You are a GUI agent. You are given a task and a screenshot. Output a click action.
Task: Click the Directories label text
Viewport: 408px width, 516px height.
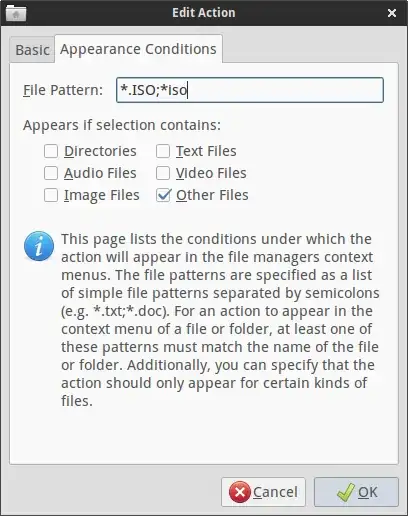[100, 151]
